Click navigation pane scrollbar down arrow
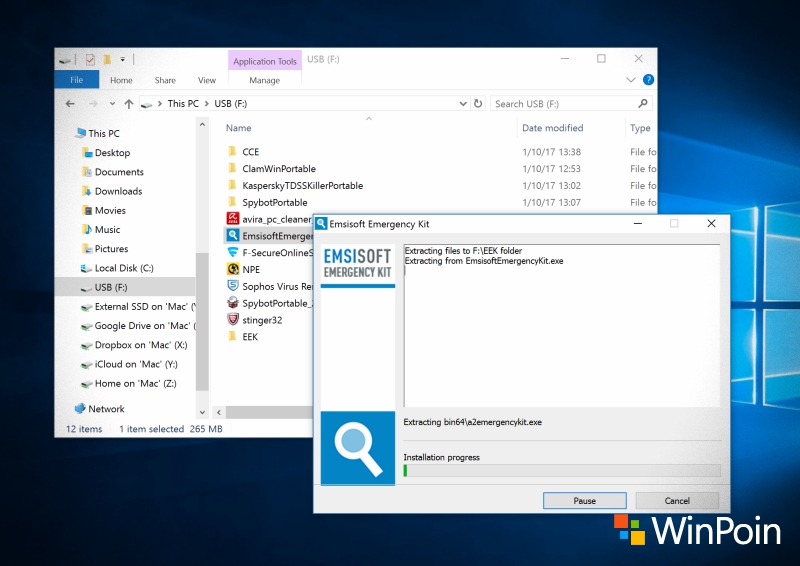This screenshot has height=566, width=800. click(203, 412)
